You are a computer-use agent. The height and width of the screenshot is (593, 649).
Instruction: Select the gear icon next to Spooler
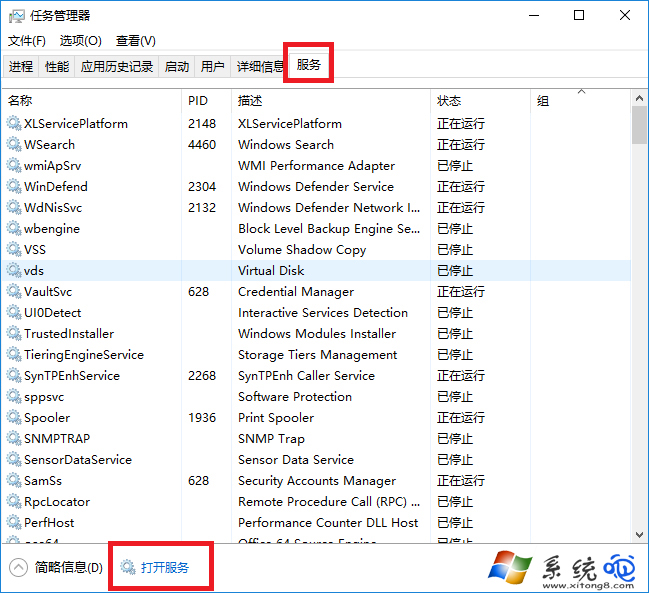[x=14, y=418]
